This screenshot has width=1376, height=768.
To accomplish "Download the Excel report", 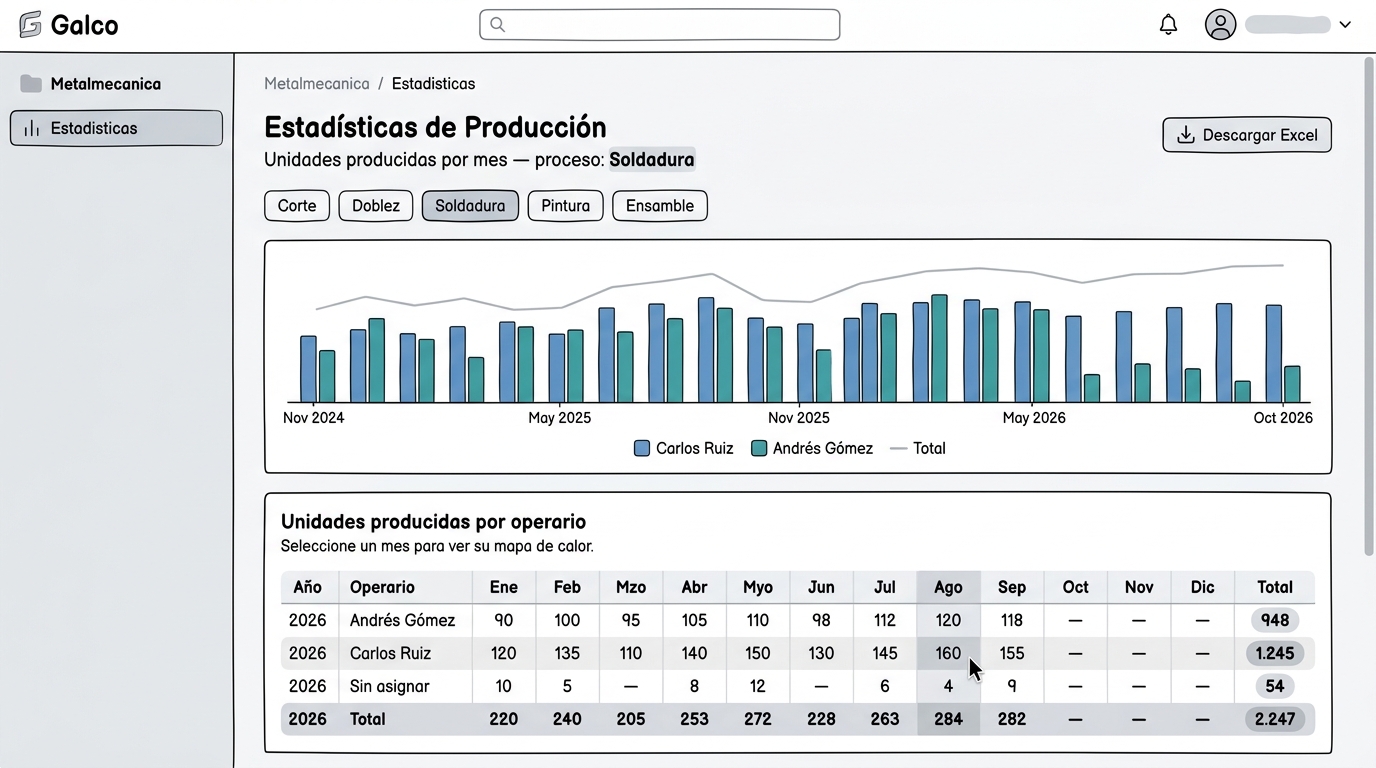I will click(1247, 135).
